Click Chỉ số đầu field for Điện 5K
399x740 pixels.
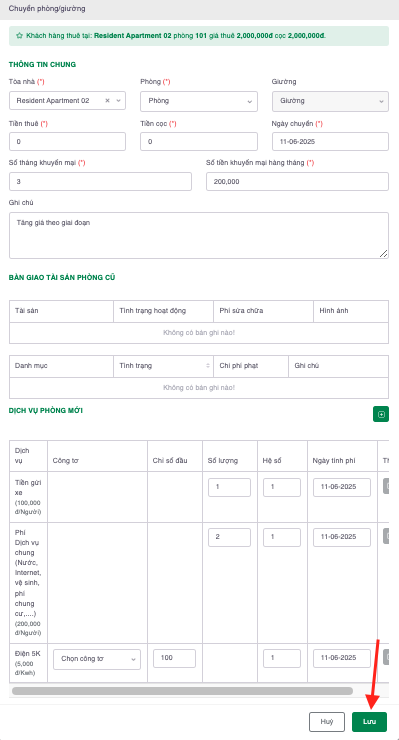[174, 658]
